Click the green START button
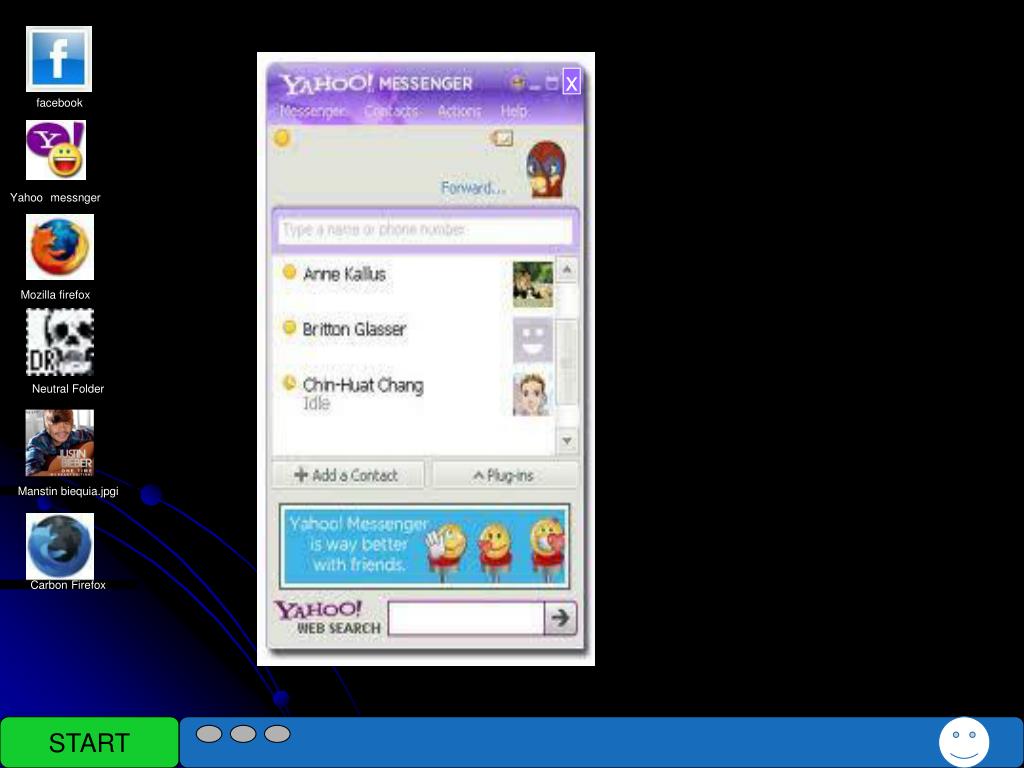 [x=89, y=743]
